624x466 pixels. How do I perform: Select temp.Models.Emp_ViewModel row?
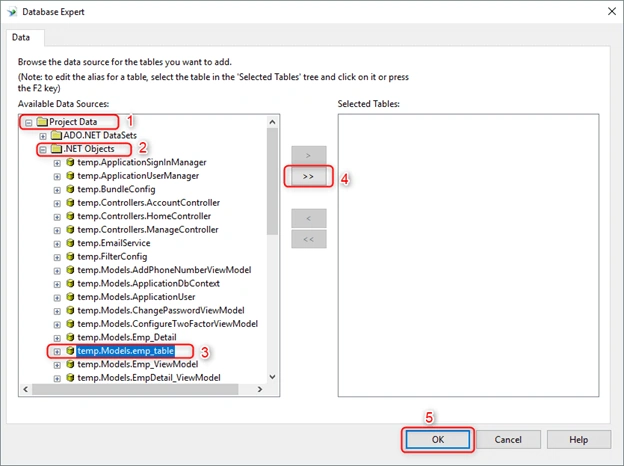138,364
